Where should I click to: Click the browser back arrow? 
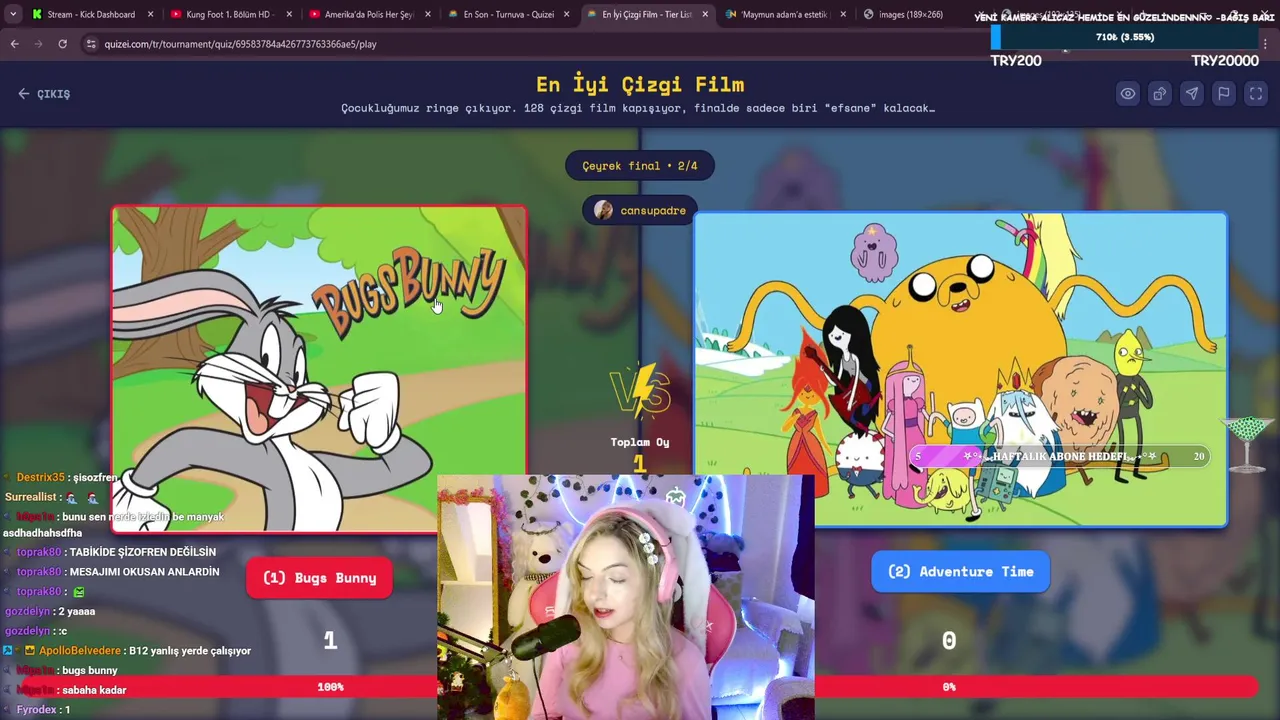pos(14,44)
